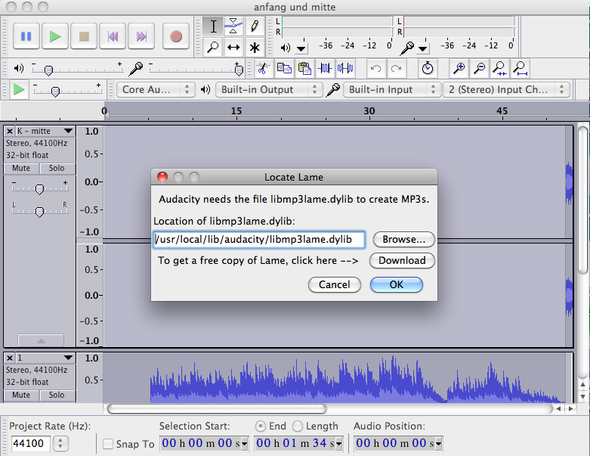Screen dimensions: 590x456
Task: Click the red Record button
Action: (x=176, y=36)
